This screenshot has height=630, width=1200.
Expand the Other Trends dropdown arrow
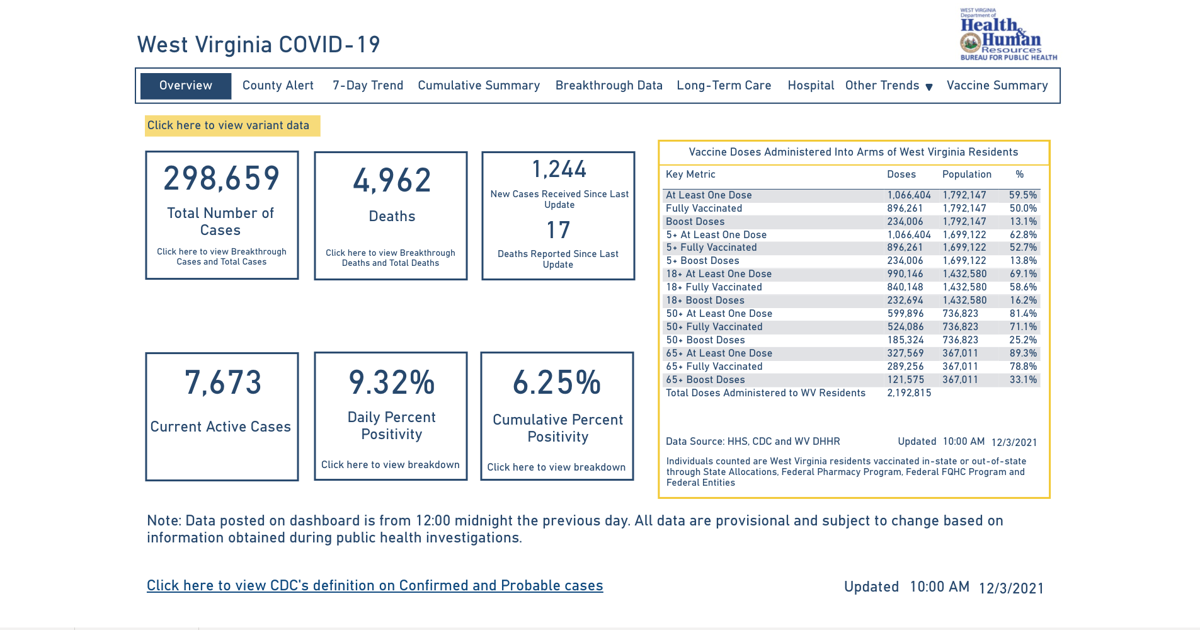click(x=929, y=87)
